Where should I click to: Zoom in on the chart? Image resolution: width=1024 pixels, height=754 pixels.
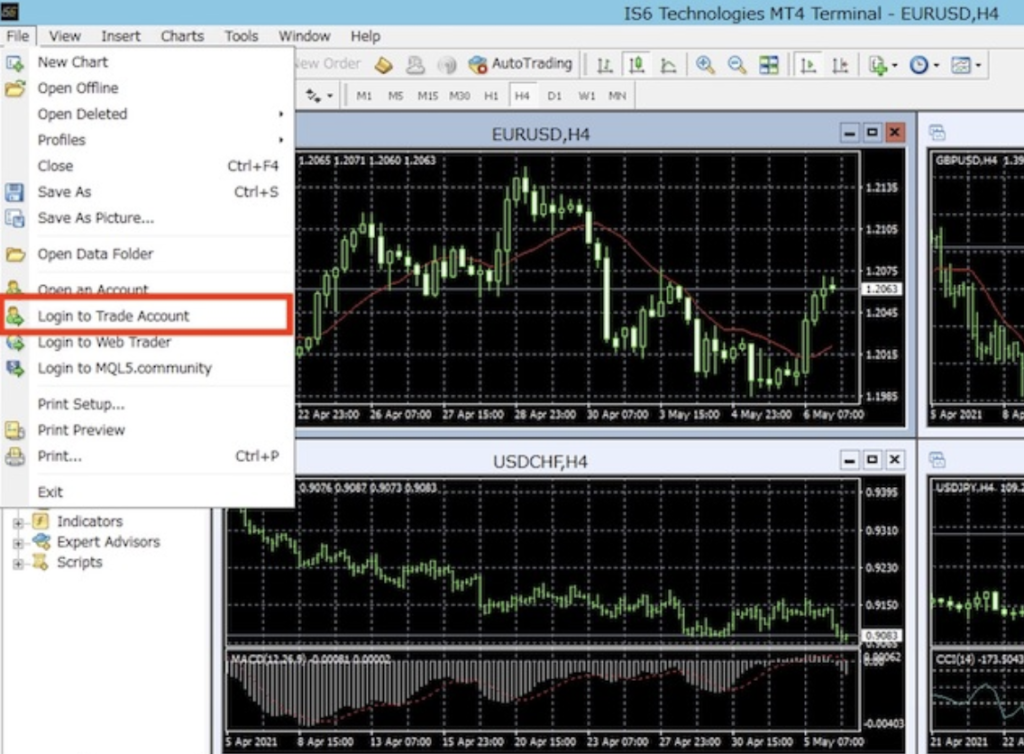[705, 65]
